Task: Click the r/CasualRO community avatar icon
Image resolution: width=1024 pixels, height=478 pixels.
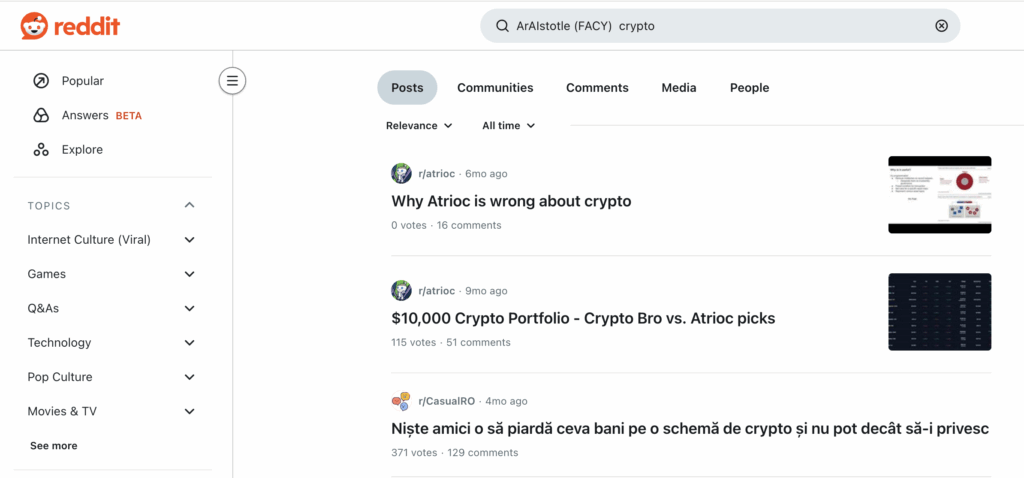Action: pos(401,401)
